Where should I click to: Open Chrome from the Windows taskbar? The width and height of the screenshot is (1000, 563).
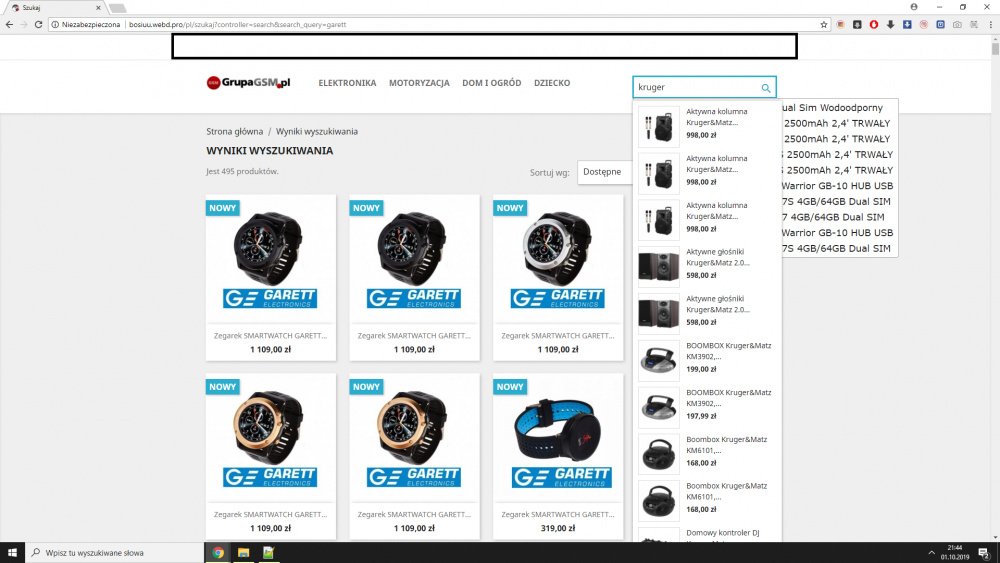[x=218, y=553]
